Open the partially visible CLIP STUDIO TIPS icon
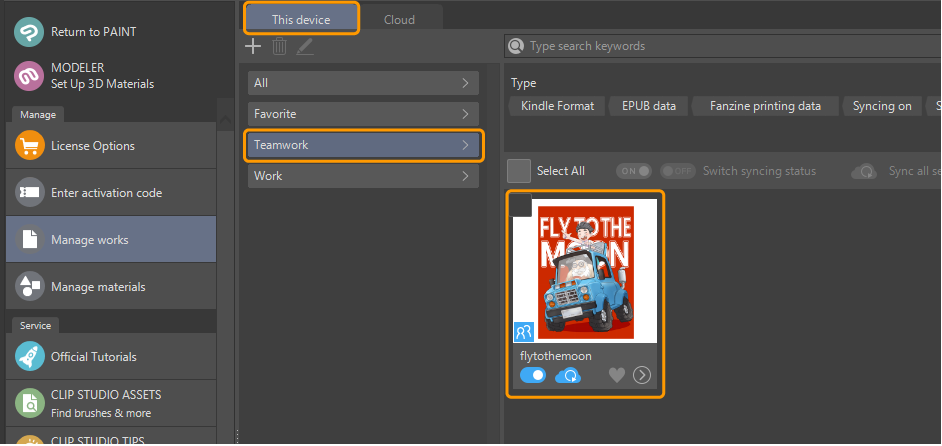The height and width of the screenshot is (446, 942). pyautogui.click(x=29, y=440)
